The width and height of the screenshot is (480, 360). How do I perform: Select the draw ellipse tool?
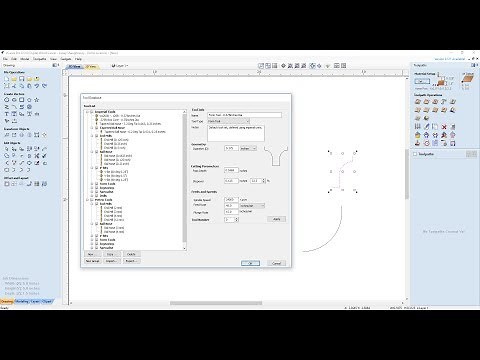point(14,100)
